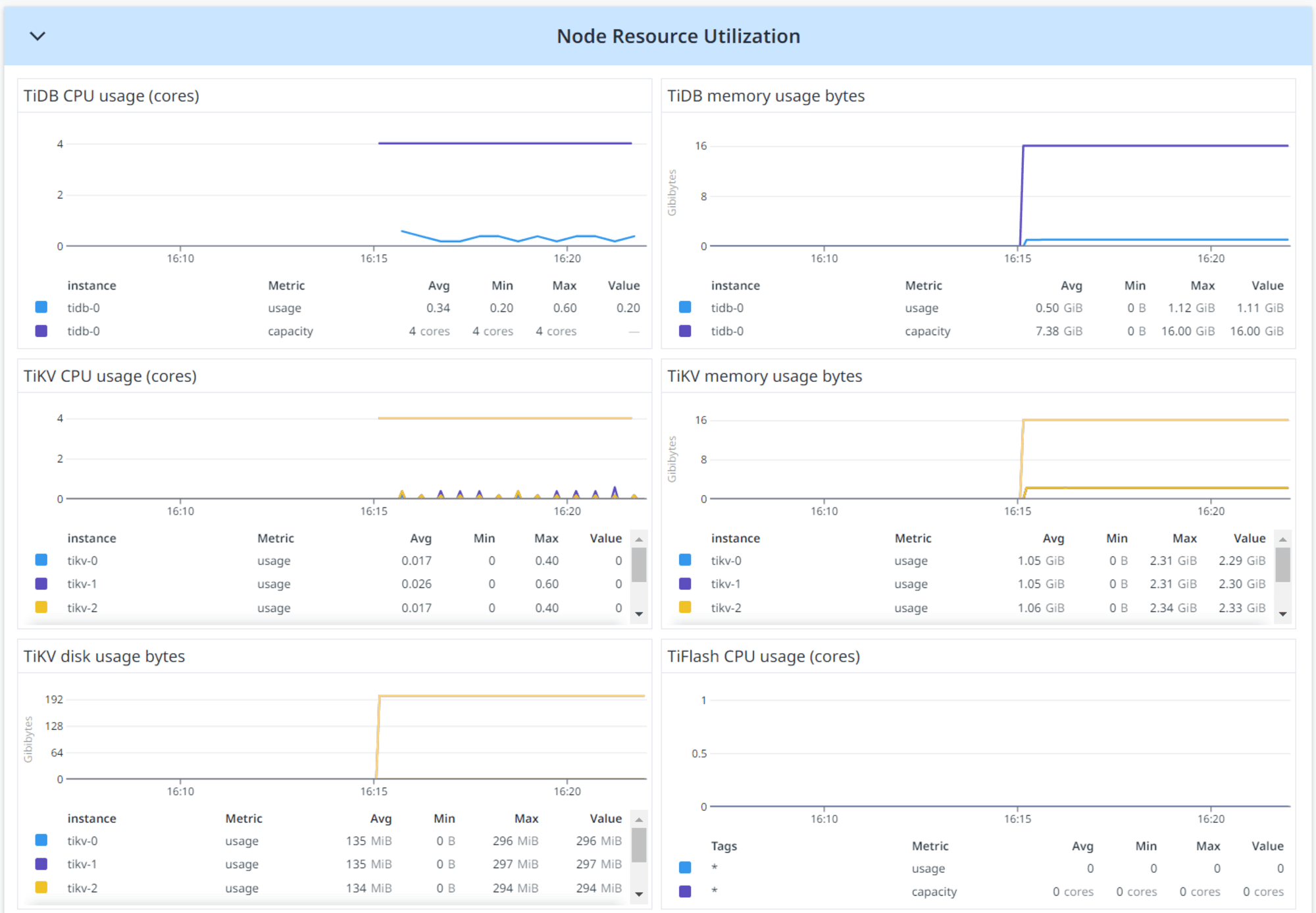Click the 16.00 GiB Max value for tidb-0 capacity
The width and height of the screenshot is (1316, 913).
coord(1188,331)
